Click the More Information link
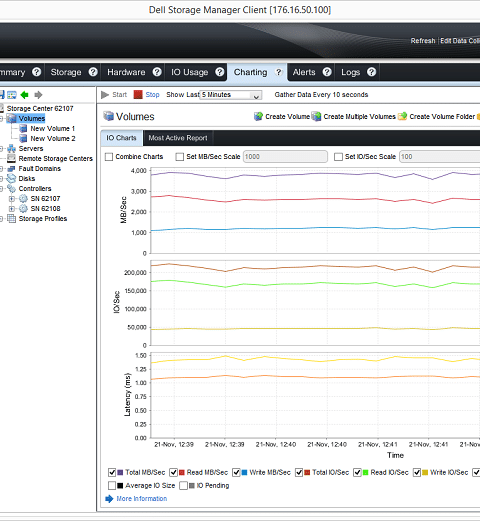Image resolution: width=480 pixels, height=521 pixels. pyautogui.click(x=142, y=499)
